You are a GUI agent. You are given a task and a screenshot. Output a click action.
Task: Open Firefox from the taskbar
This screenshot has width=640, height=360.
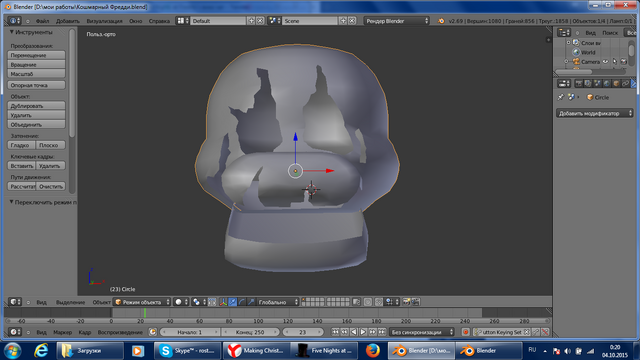pos(372,351)
